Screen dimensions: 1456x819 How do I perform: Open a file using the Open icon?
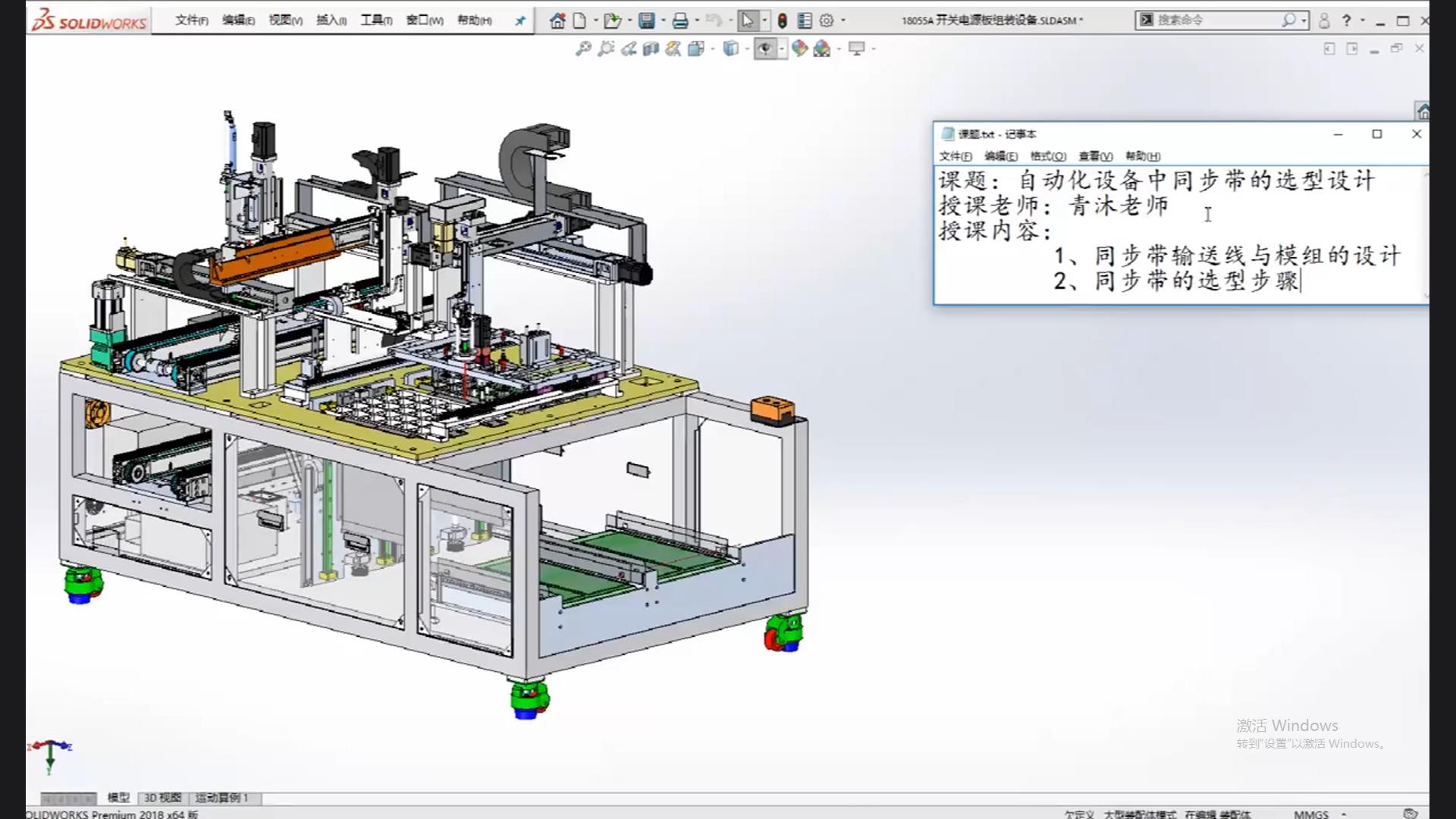coord(612,20)
